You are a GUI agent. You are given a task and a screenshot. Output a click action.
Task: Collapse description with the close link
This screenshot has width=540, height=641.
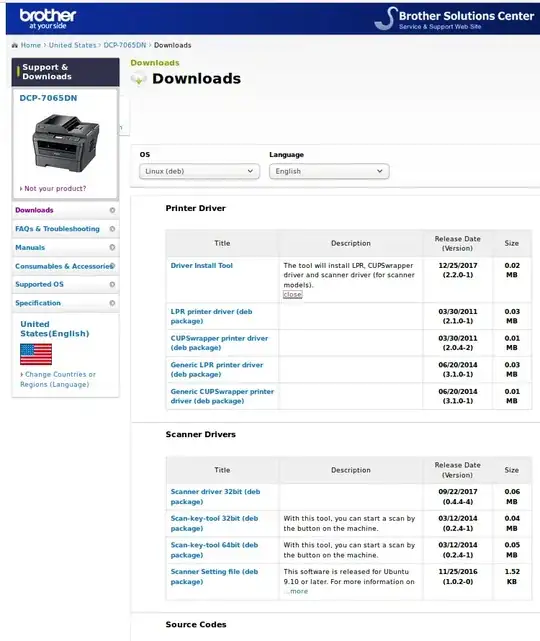[293, 294]
